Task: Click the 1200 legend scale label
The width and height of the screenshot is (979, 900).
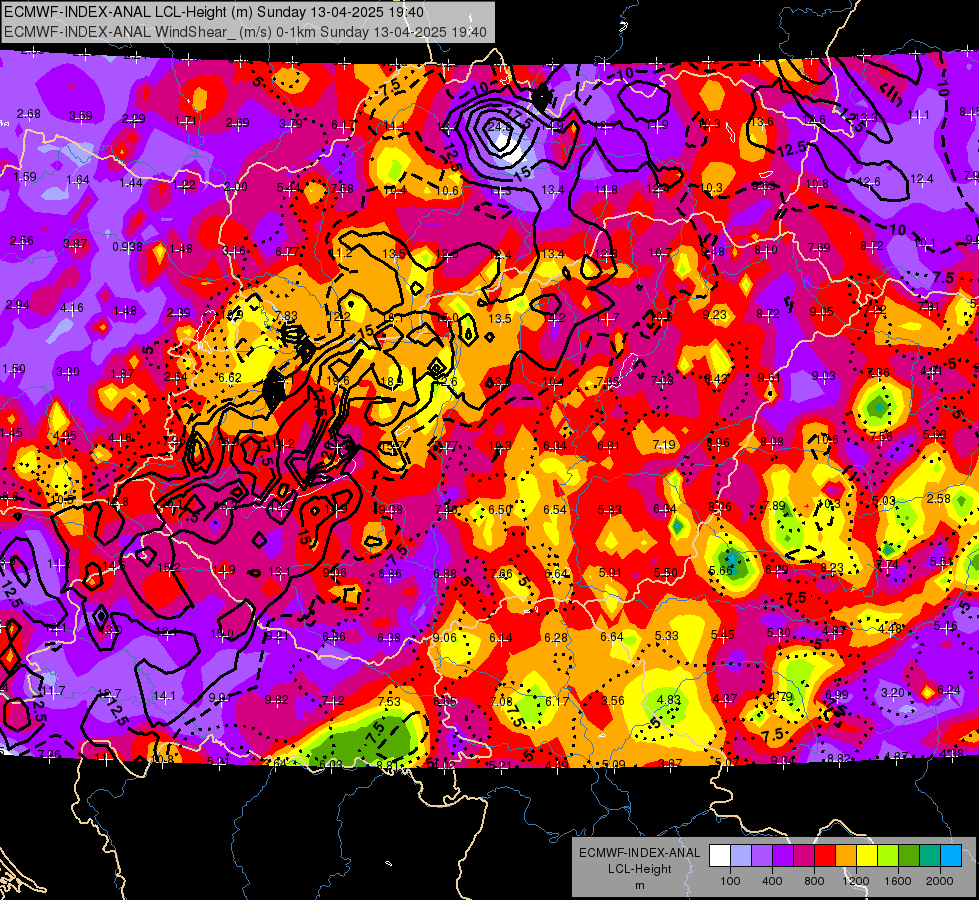Action: tap(856, 881)
